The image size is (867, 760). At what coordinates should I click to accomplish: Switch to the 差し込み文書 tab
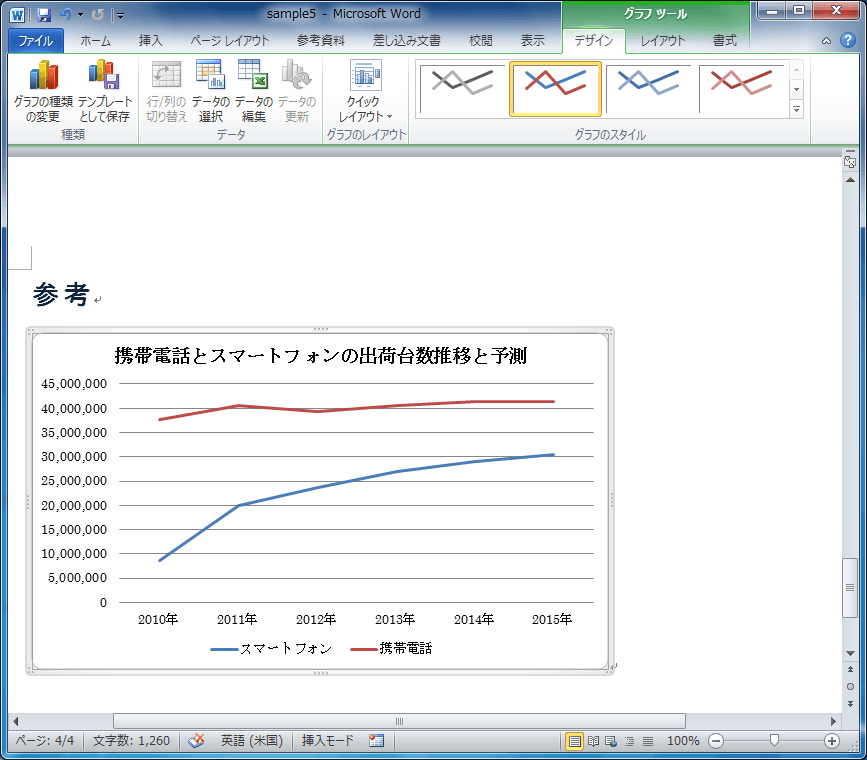[406, 41]
